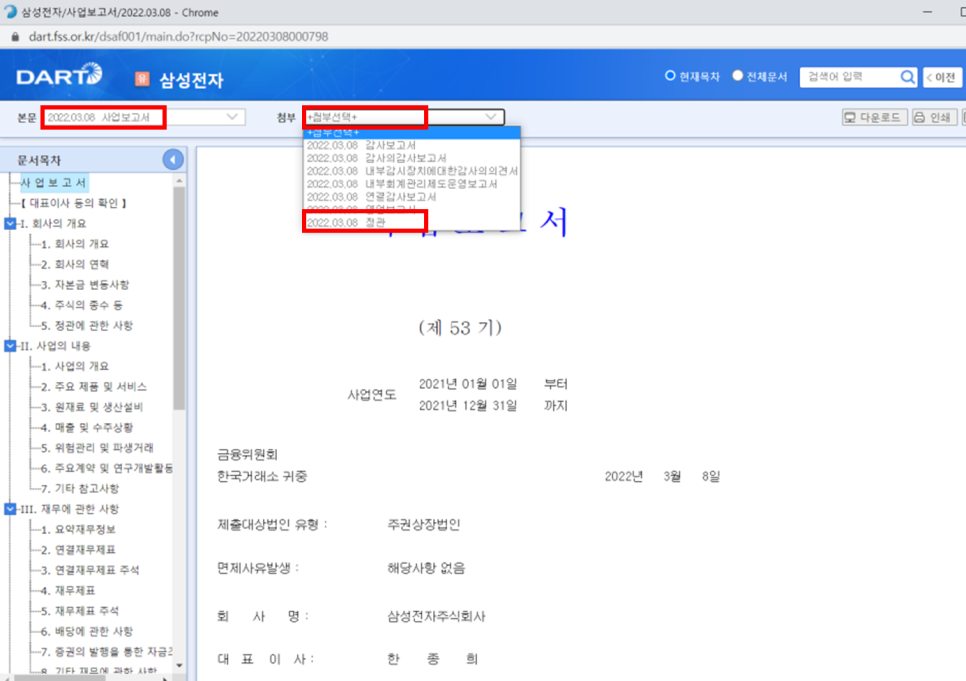
Task: Open 3. 연결재무제표 주석
Action: coord(90,569)
